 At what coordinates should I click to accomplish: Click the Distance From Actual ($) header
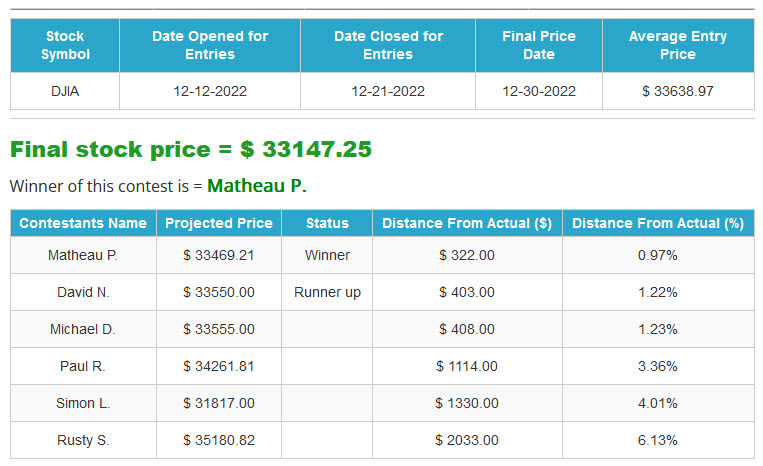tap(467, 223)
